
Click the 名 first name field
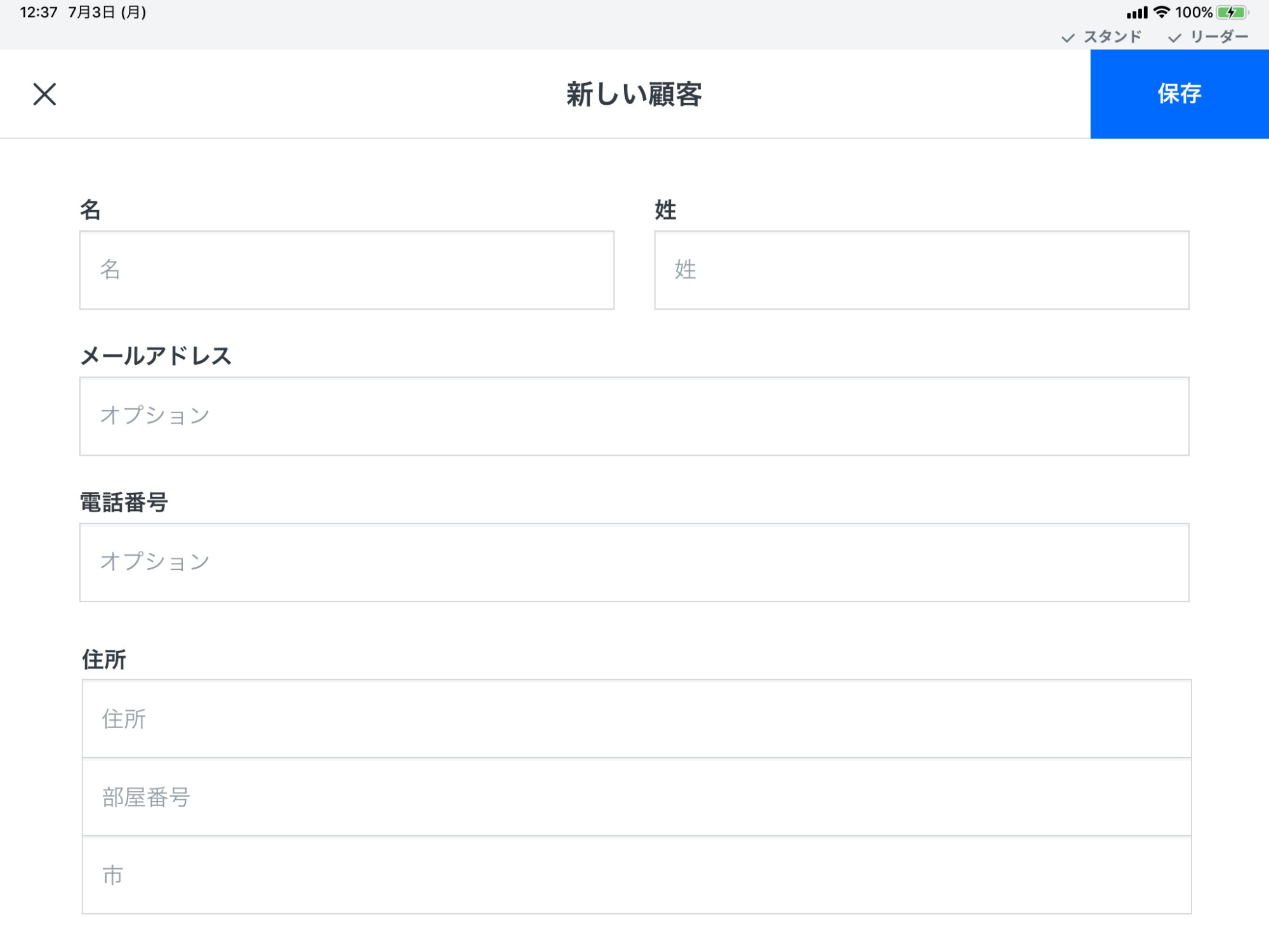pyautogui.click(x=346, y=270)
